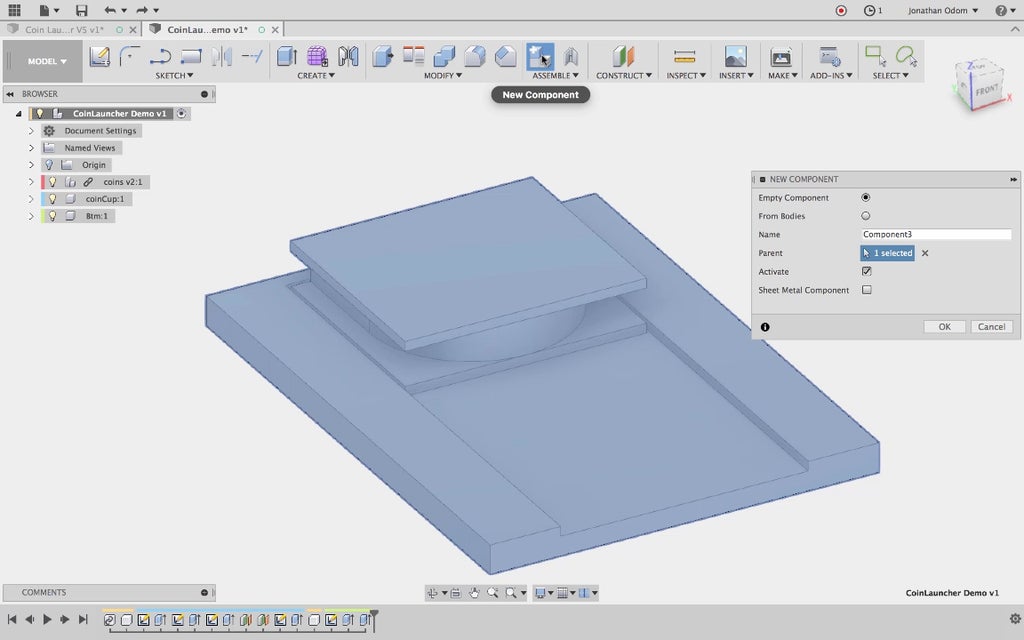1024x640 pixels.
Task: Click the Offset Plane construct icon
Action: pyautogui.click(x=623, y=56)
